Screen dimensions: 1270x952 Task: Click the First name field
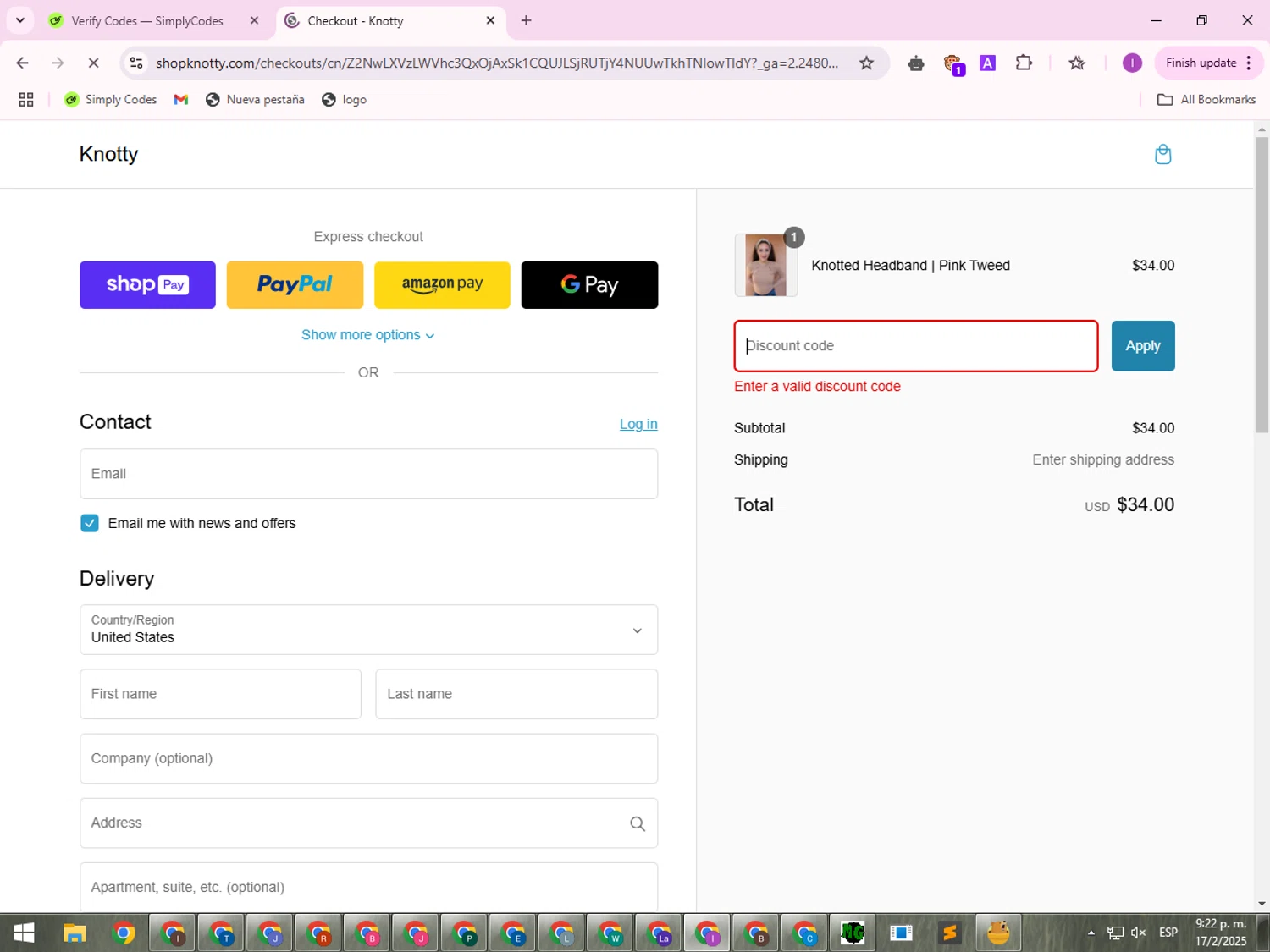point(220,694)
